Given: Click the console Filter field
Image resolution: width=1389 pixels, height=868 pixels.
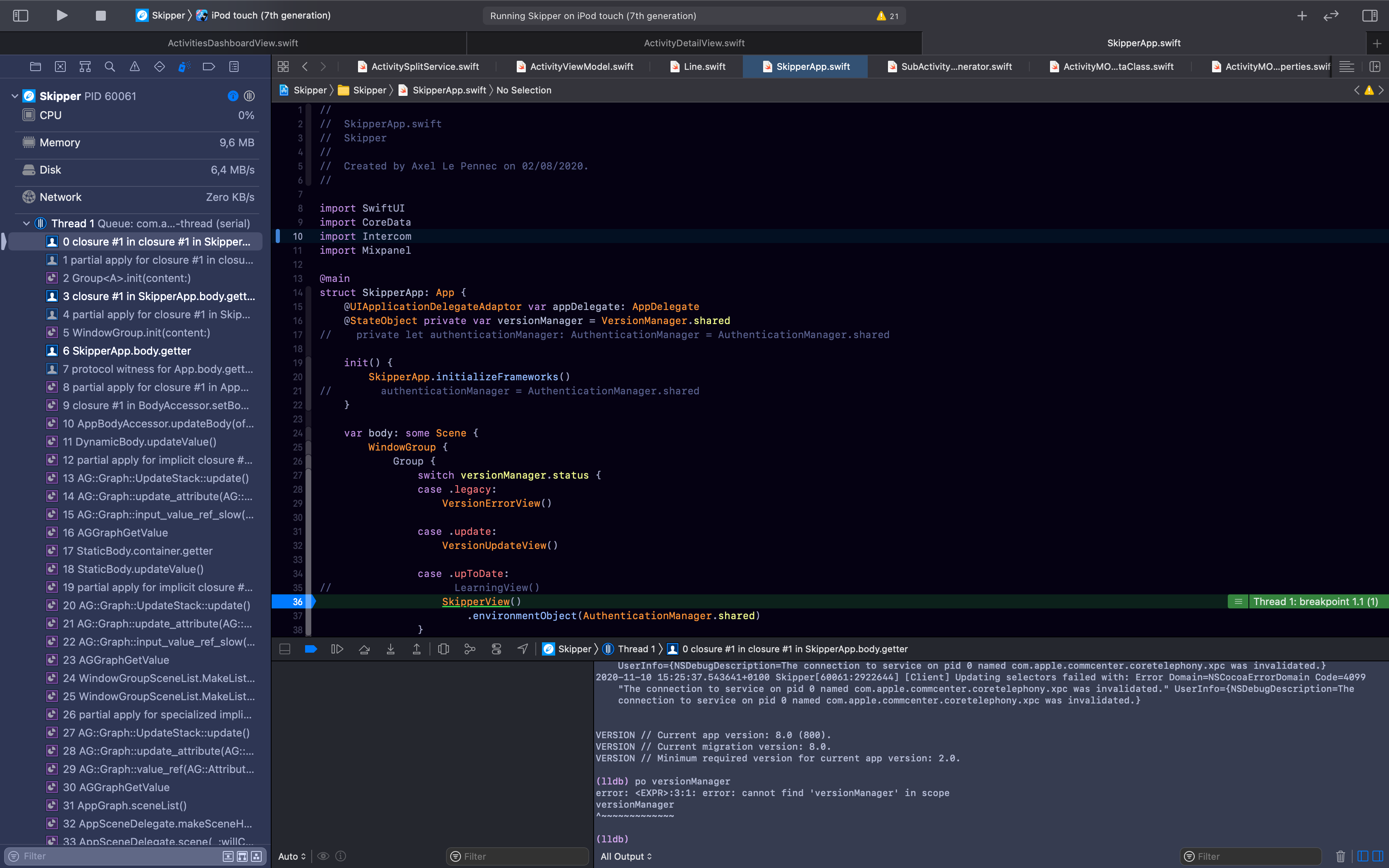Looking at the screenshot, I should (x=1251, y=856).
